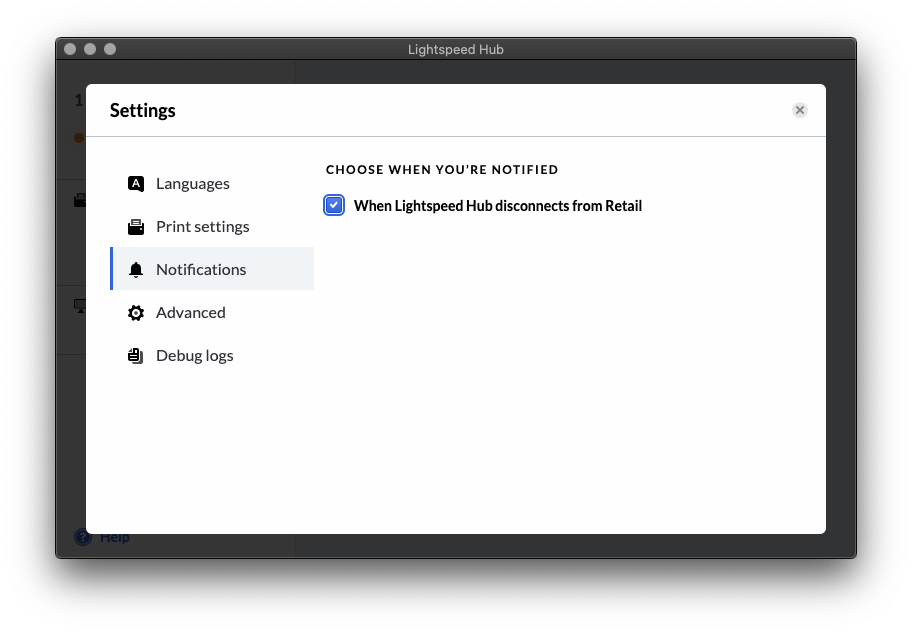
Task: Click the Lightspeed Hub window title
Action: [x=455, y=49]
